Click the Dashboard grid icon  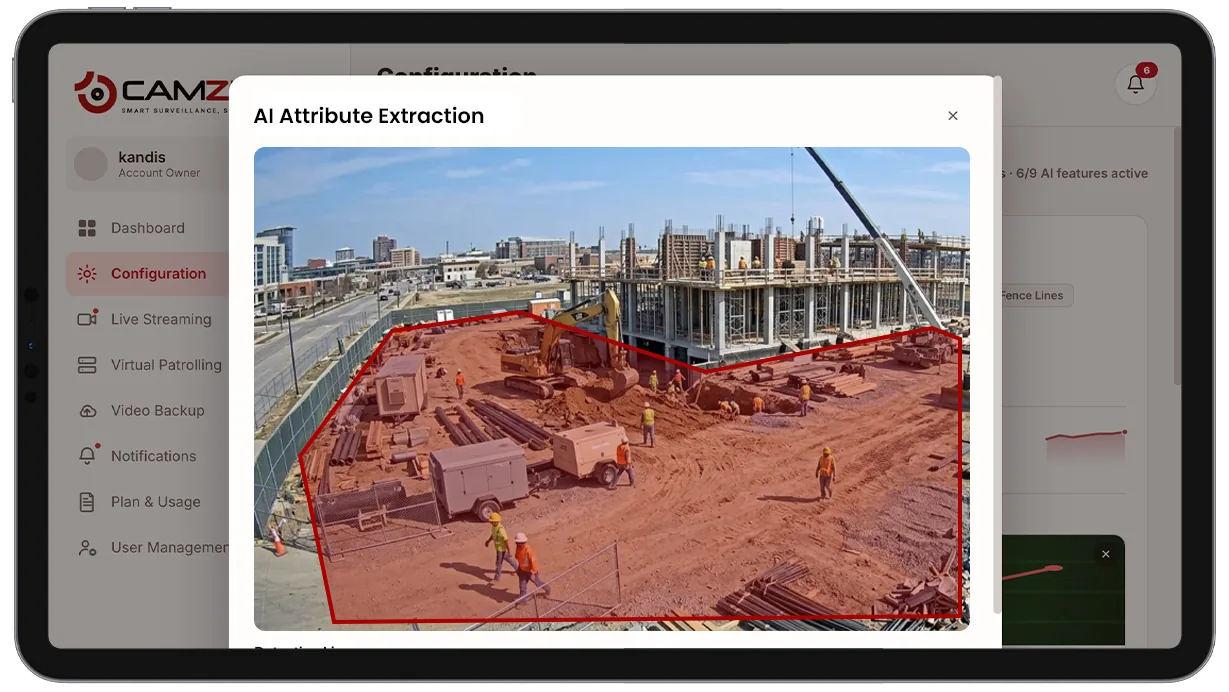point(87,228)
